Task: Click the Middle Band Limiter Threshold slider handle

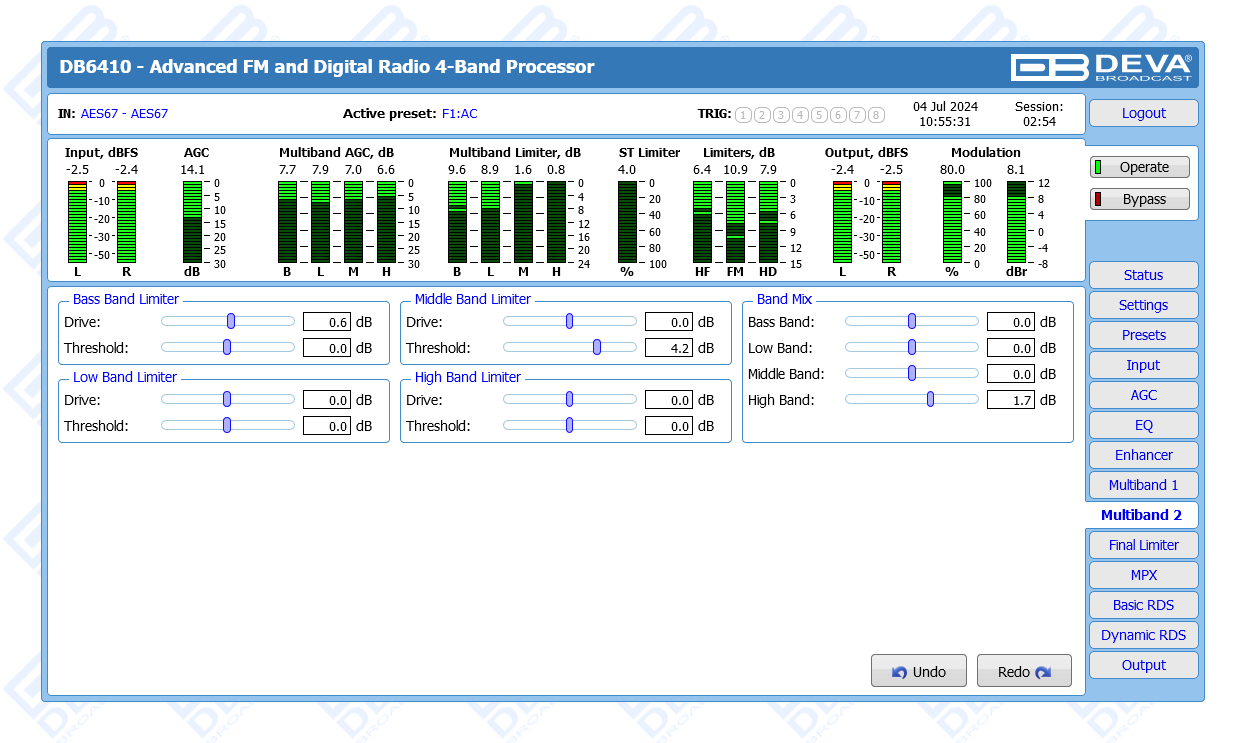Action: coord(597,347)
